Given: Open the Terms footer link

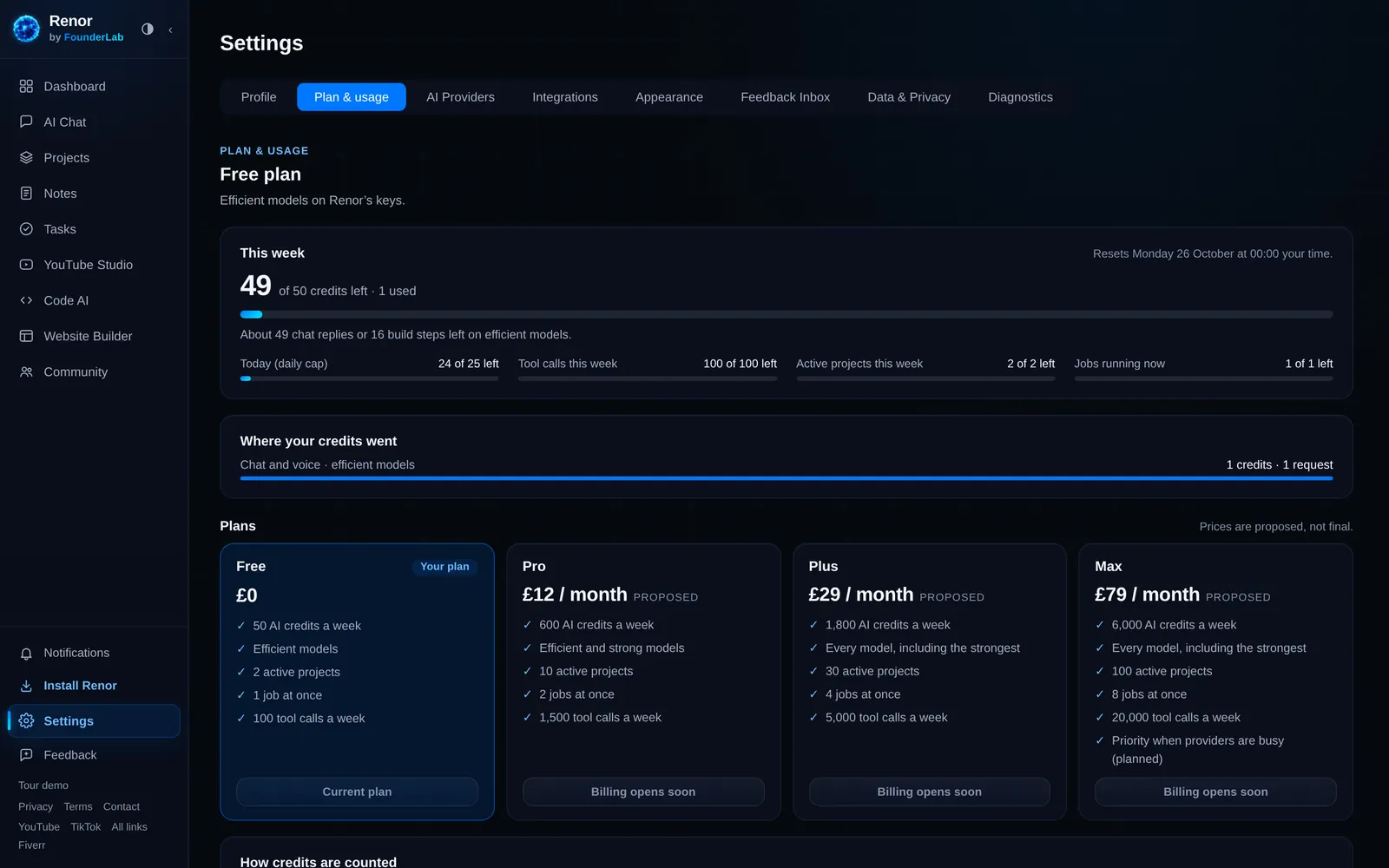Looking at the screenshot, I should (78, 806).
